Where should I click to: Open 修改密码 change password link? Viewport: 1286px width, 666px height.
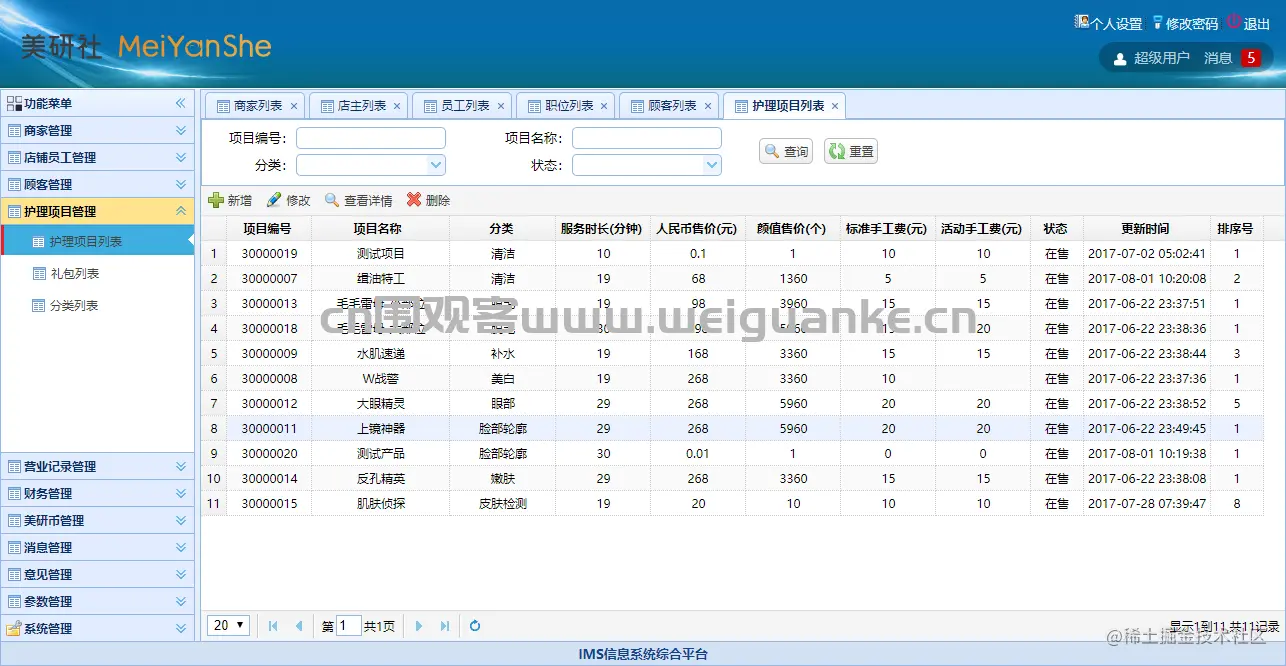click(x=1185, y=23)
